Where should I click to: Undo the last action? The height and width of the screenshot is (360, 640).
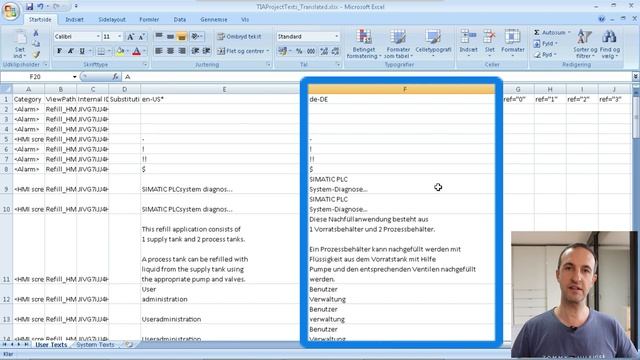40,7
